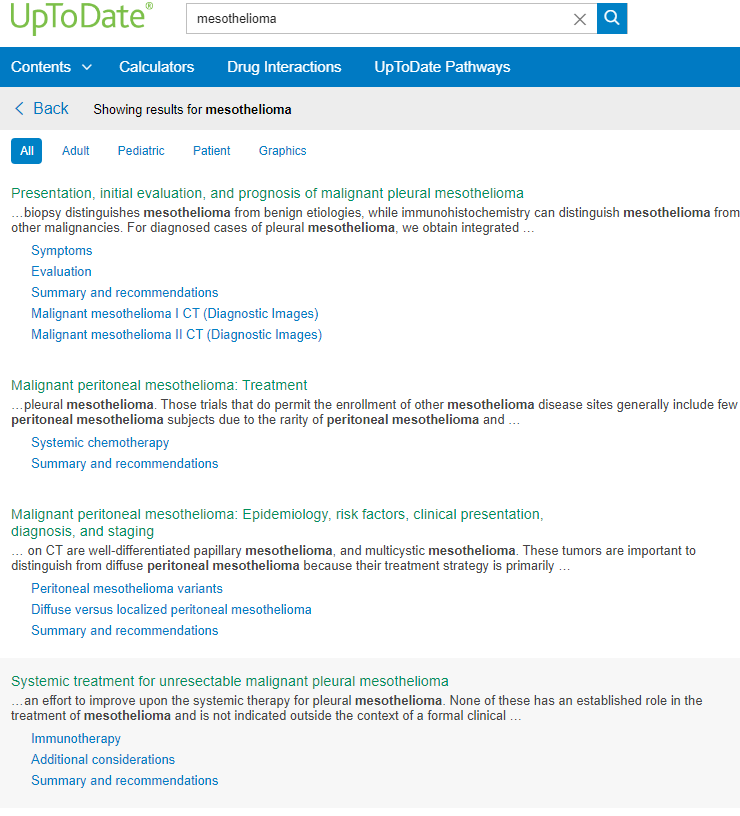This screenshot has height=816, width=740.
Task: Open Systemic treatment for unresectable pleural mesothelioma
Action: click(229, 681)
